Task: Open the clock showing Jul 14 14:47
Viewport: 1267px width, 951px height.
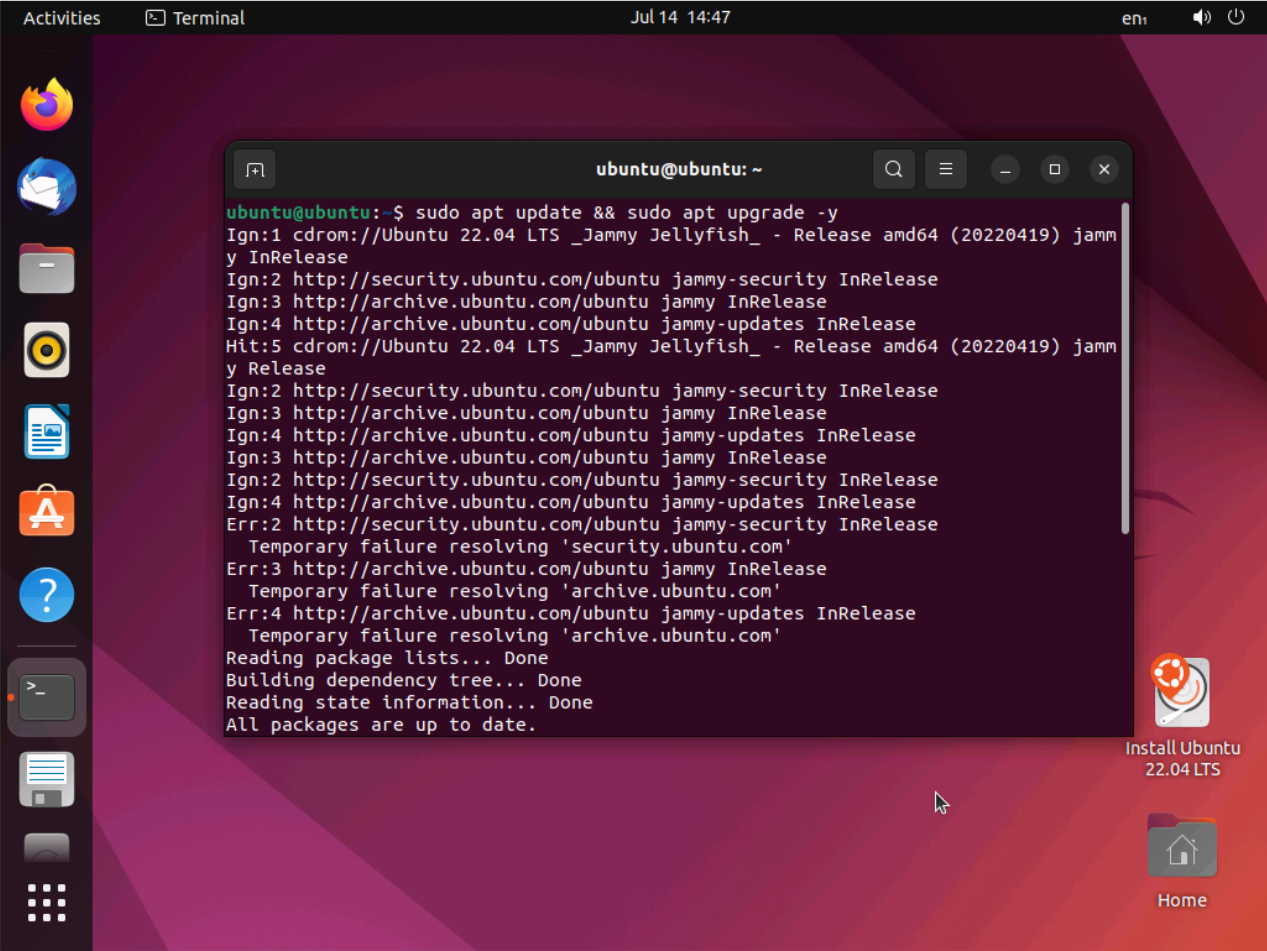Action: 680,18
